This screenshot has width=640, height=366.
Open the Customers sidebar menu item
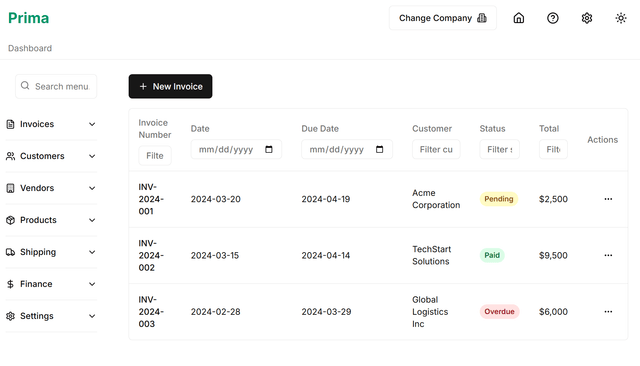51,156
